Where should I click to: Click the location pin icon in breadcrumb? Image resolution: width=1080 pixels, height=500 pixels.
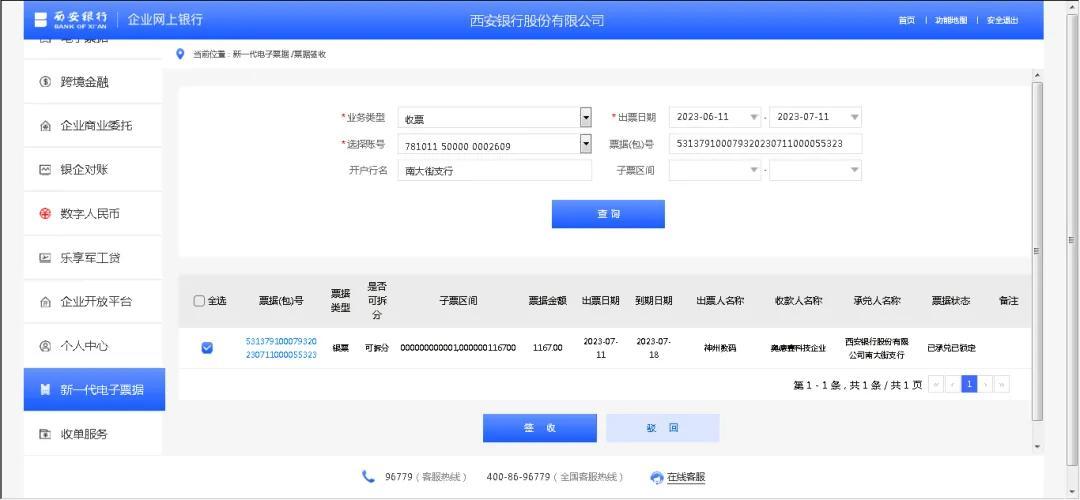[x=180, y=54]
